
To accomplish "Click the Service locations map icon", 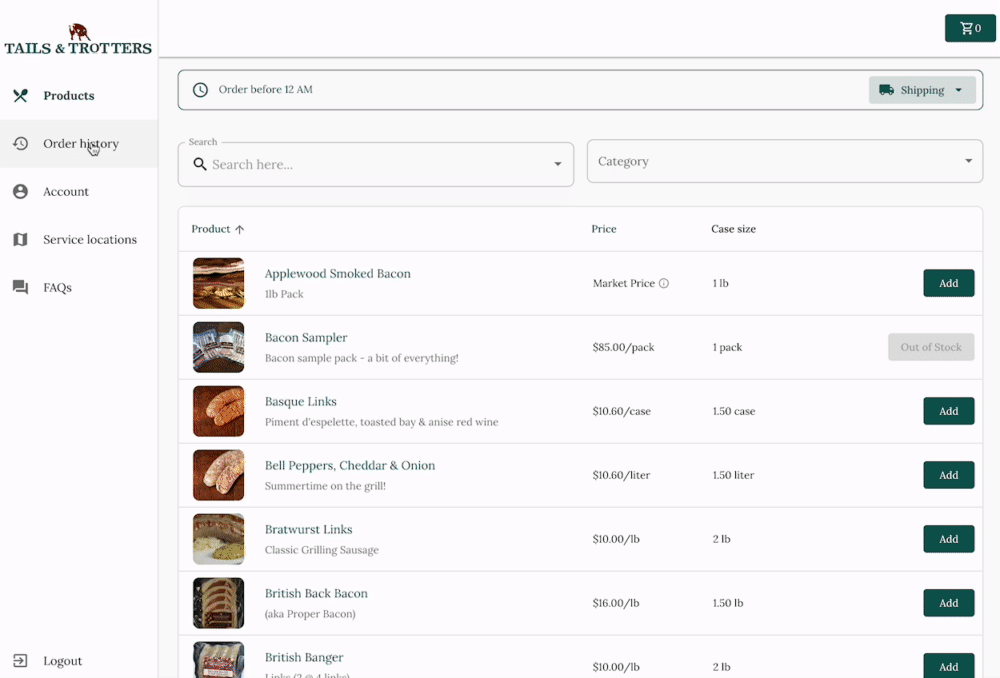I will click(x=20, y=240).
